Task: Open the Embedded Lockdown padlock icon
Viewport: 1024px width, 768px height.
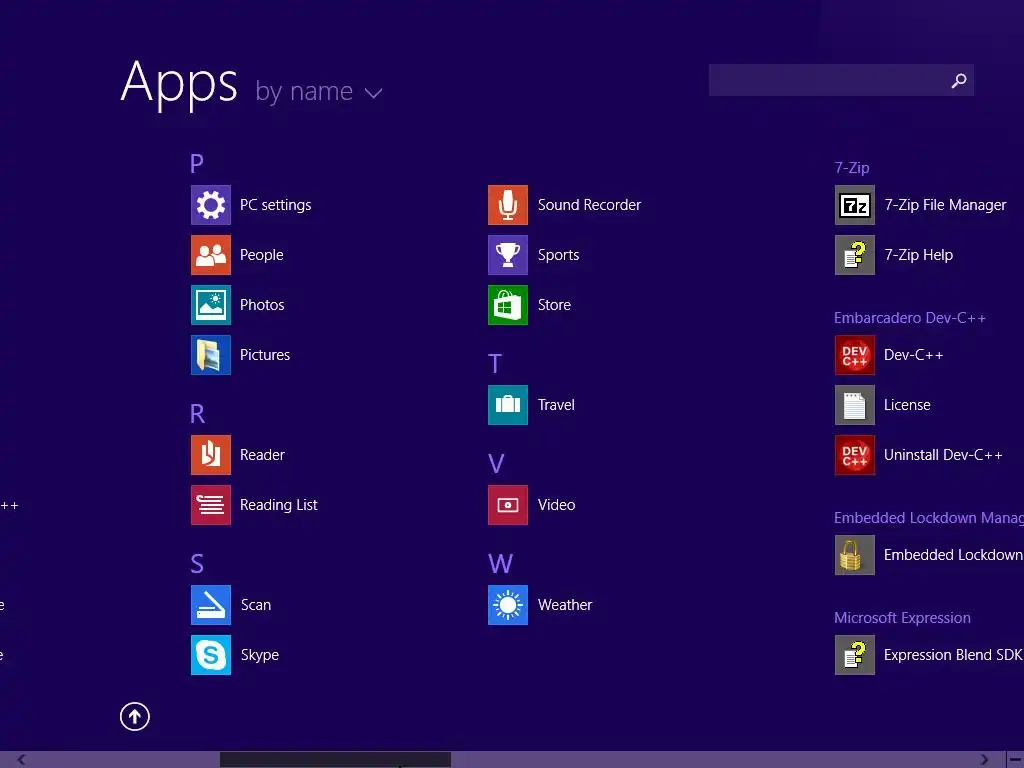Action: pos(854,554)
